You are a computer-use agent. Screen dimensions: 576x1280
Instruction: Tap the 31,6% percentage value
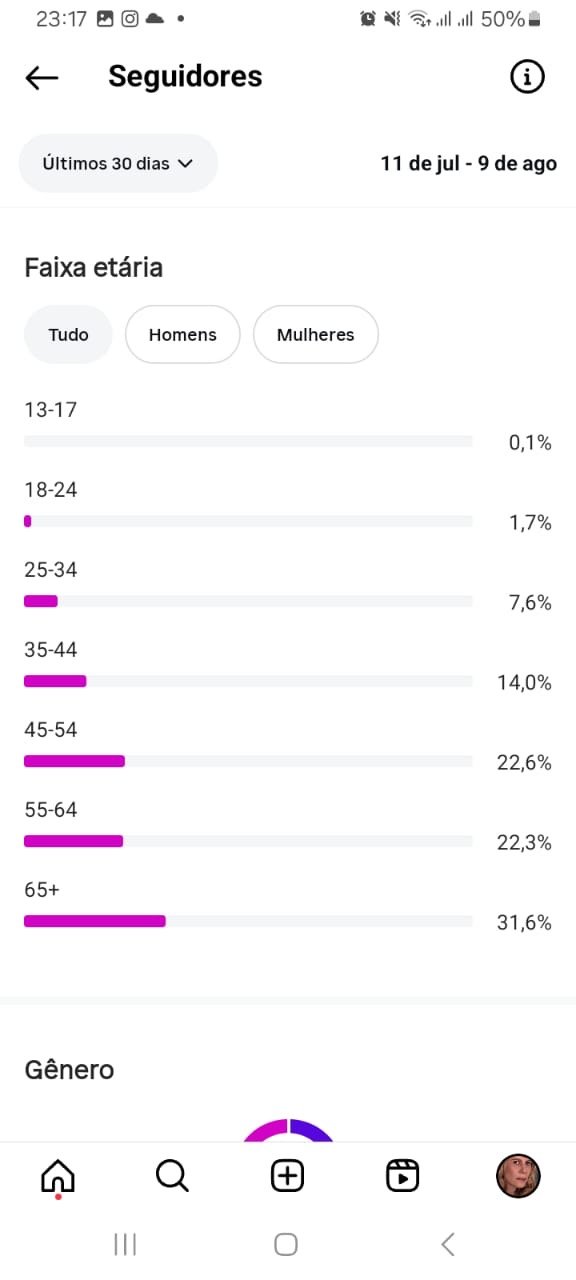[x=524, y=922]
